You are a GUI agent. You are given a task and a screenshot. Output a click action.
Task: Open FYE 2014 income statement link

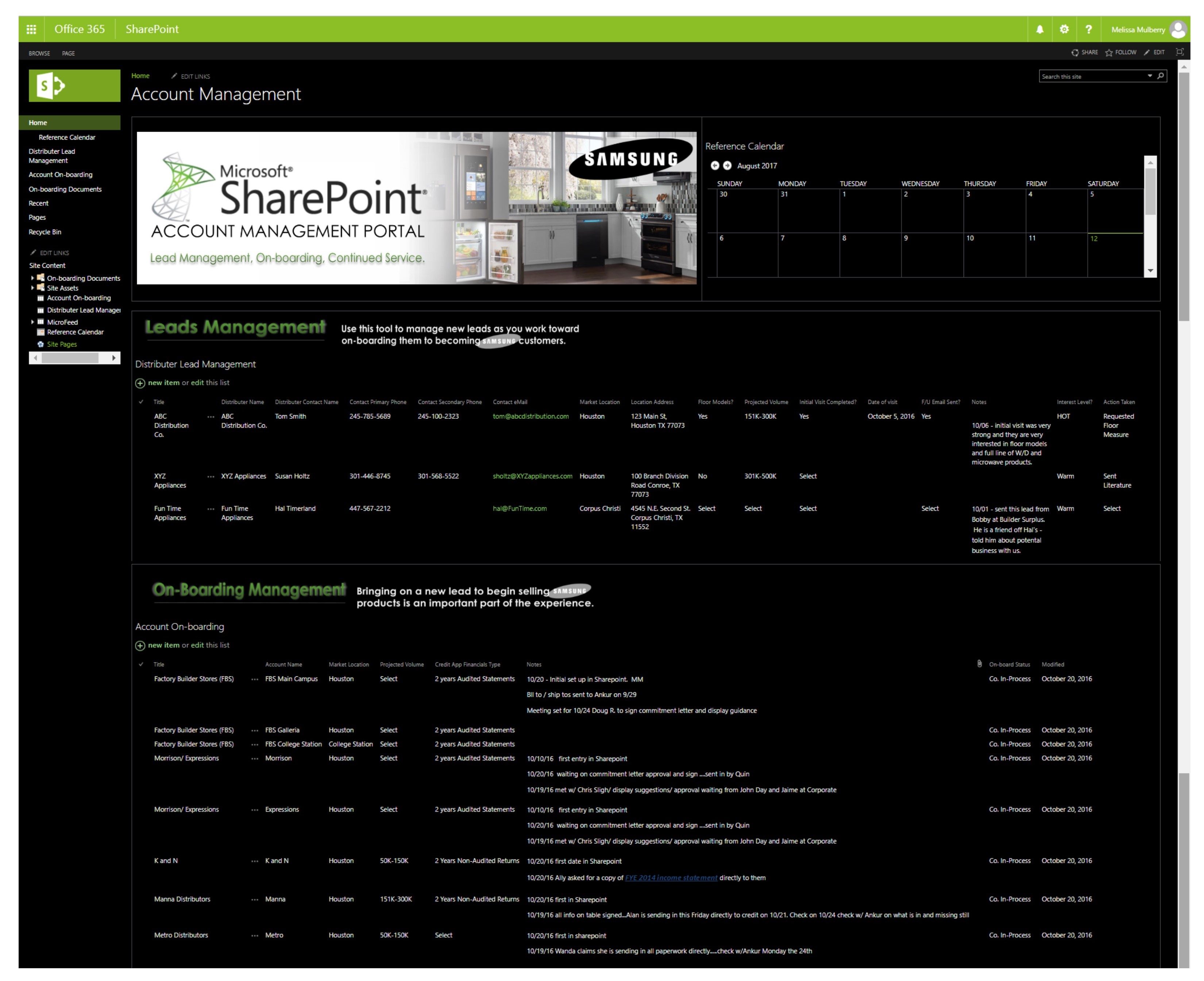pos(671,878)
